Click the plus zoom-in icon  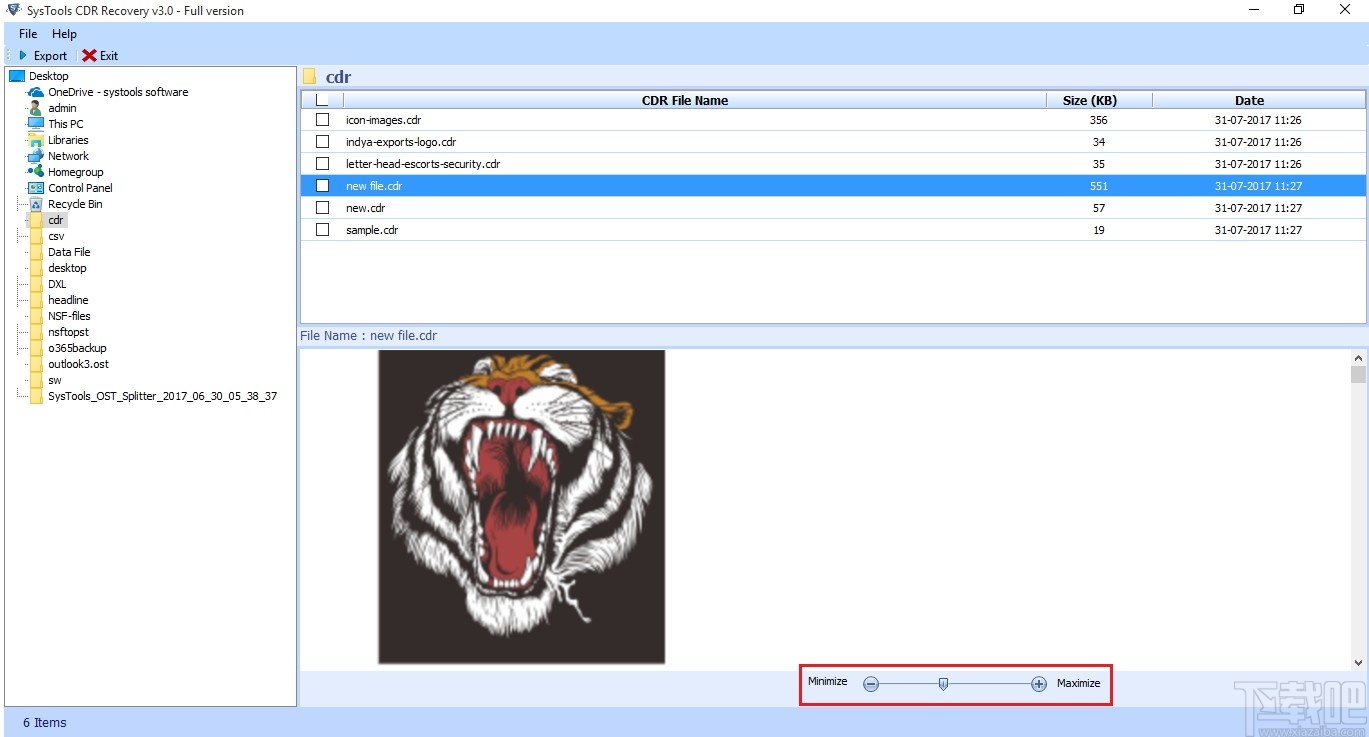tap(1039, 684)
